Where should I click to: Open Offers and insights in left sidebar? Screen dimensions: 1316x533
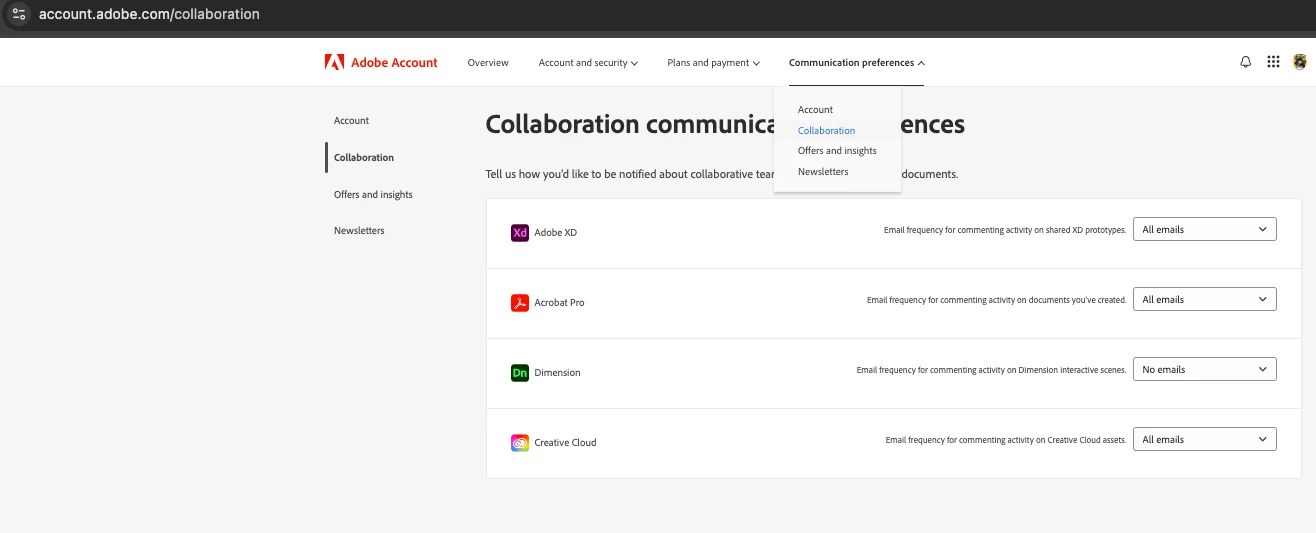pos(373,195)
